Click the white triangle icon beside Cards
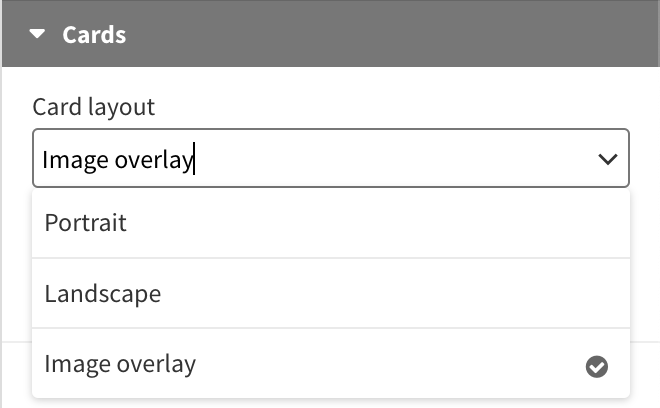Image resolution: width=660 pixels, height=408 pixels. tap(37, 34)
